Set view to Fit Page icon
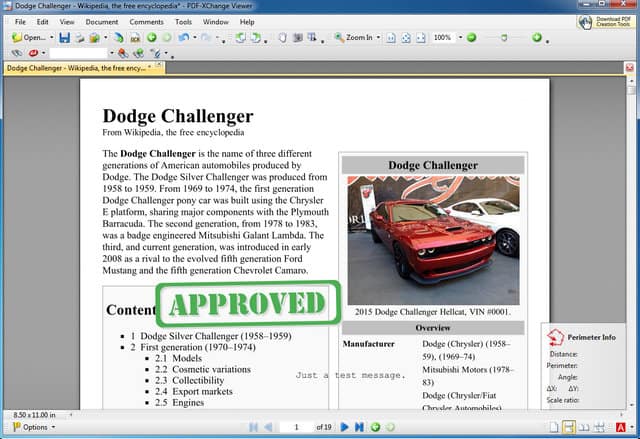Viewport: 640px width, 439px height. [406, 38]
